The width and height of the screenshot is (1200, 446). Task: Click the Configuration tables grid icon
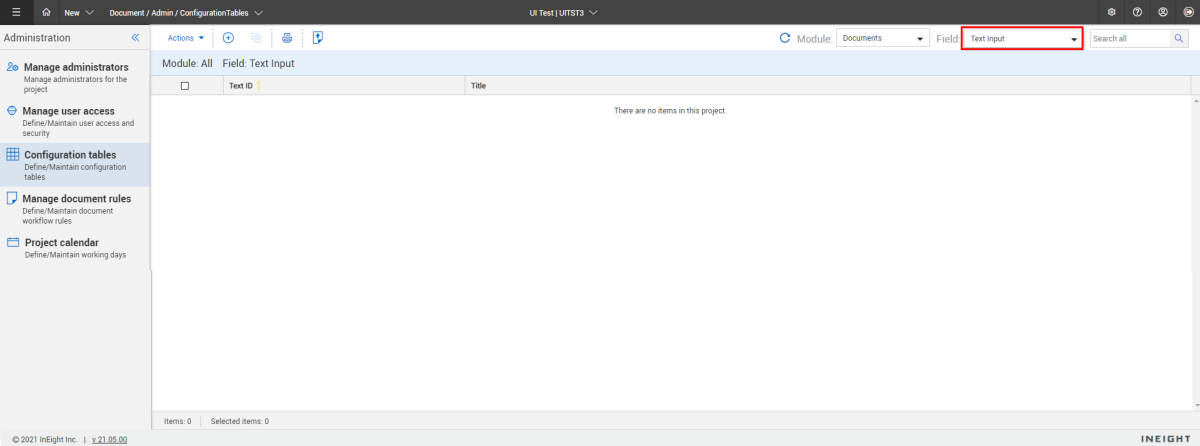13,155
